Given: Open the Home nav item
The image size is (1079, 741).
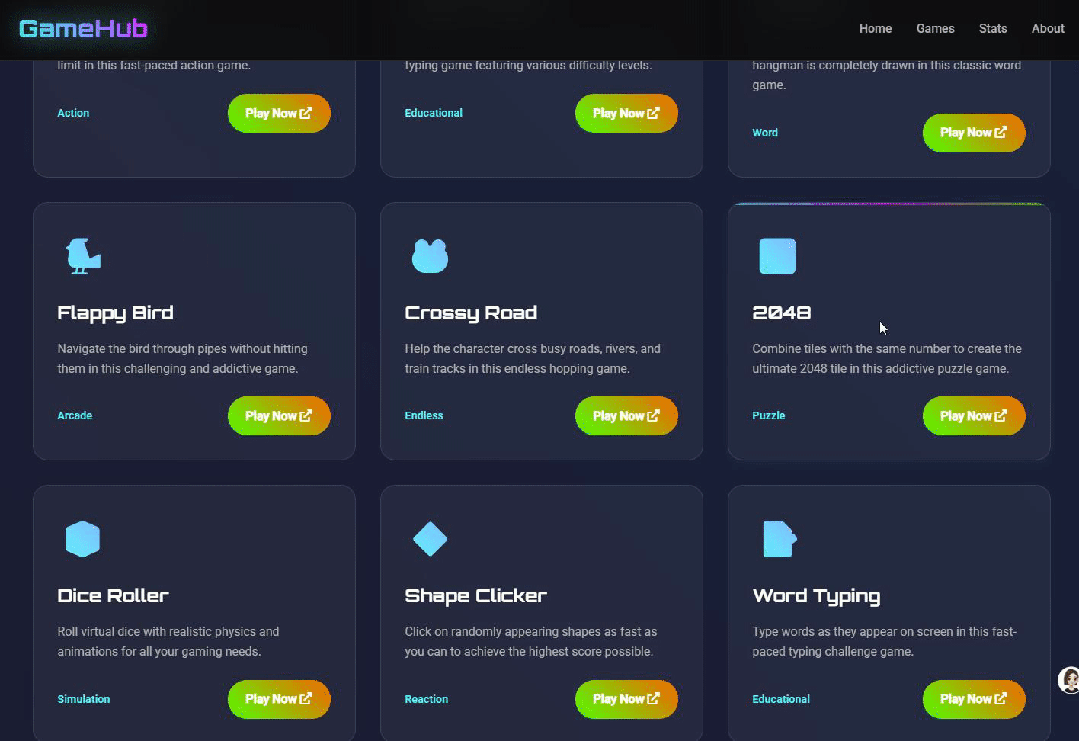Looking at the screenshot, I should pos(875,28).
